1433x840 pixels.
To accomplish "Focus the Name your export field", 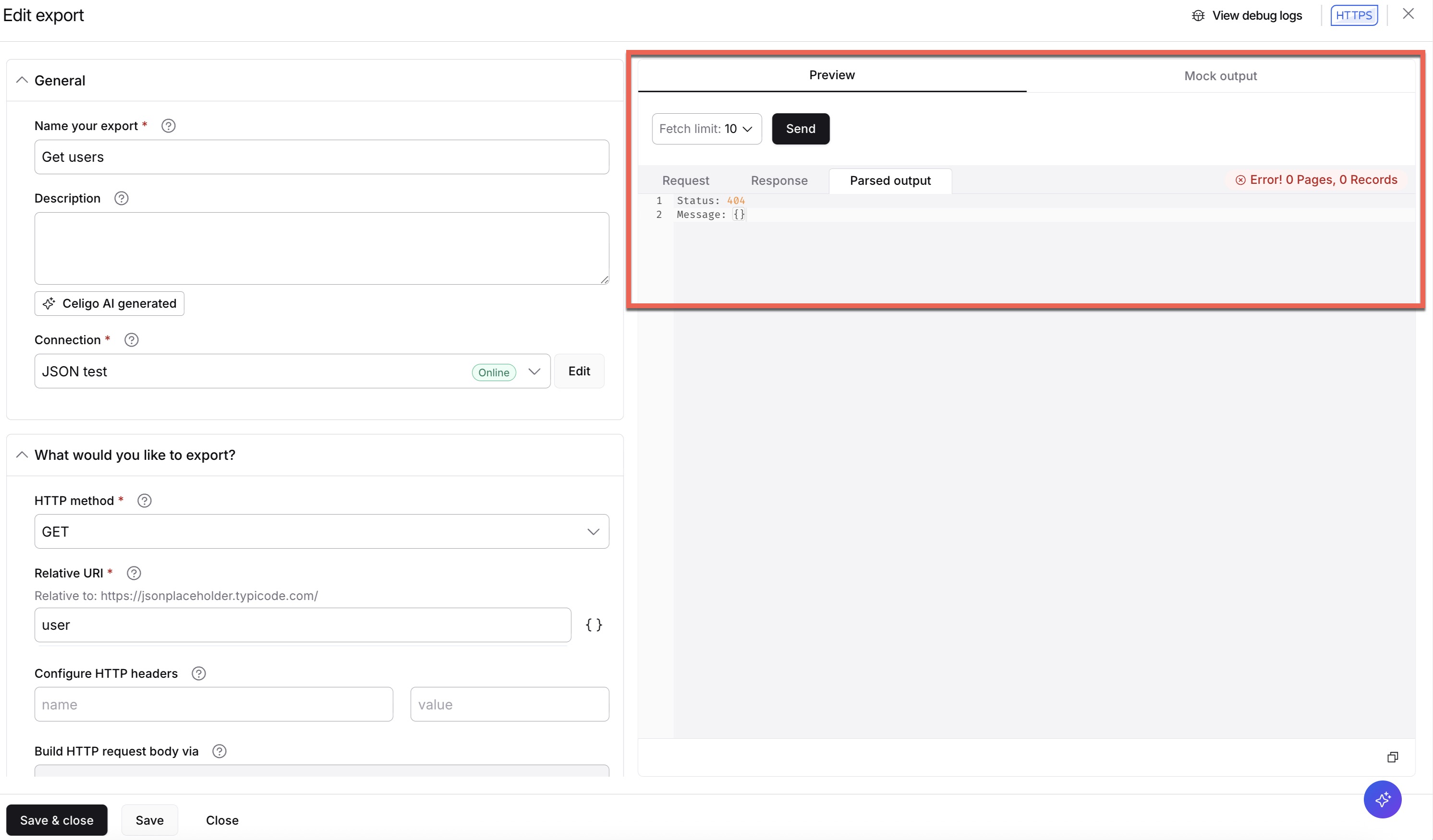I will click(322, 157).
